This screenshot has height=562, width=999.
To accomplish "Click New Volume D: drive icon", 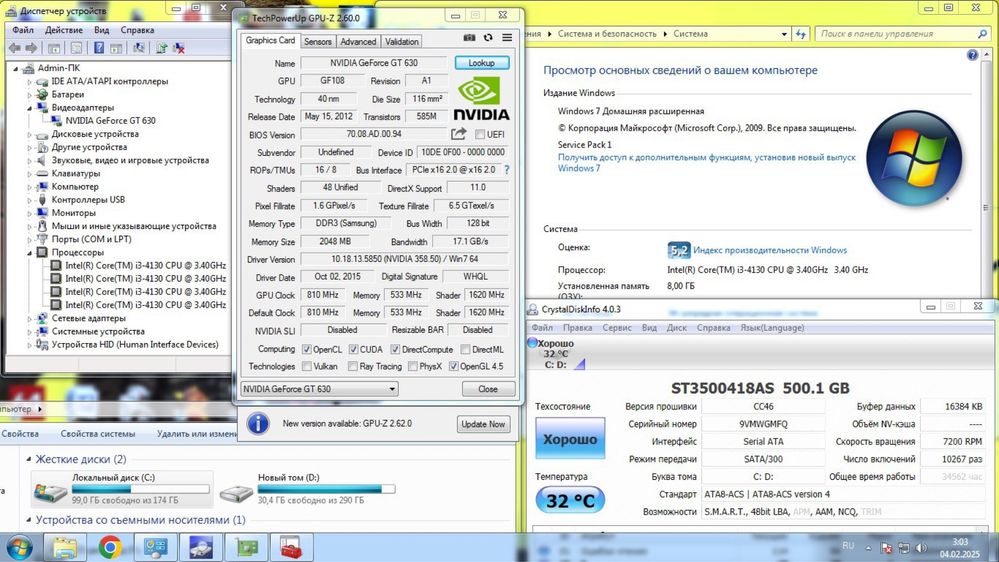I will pos(236,492).
